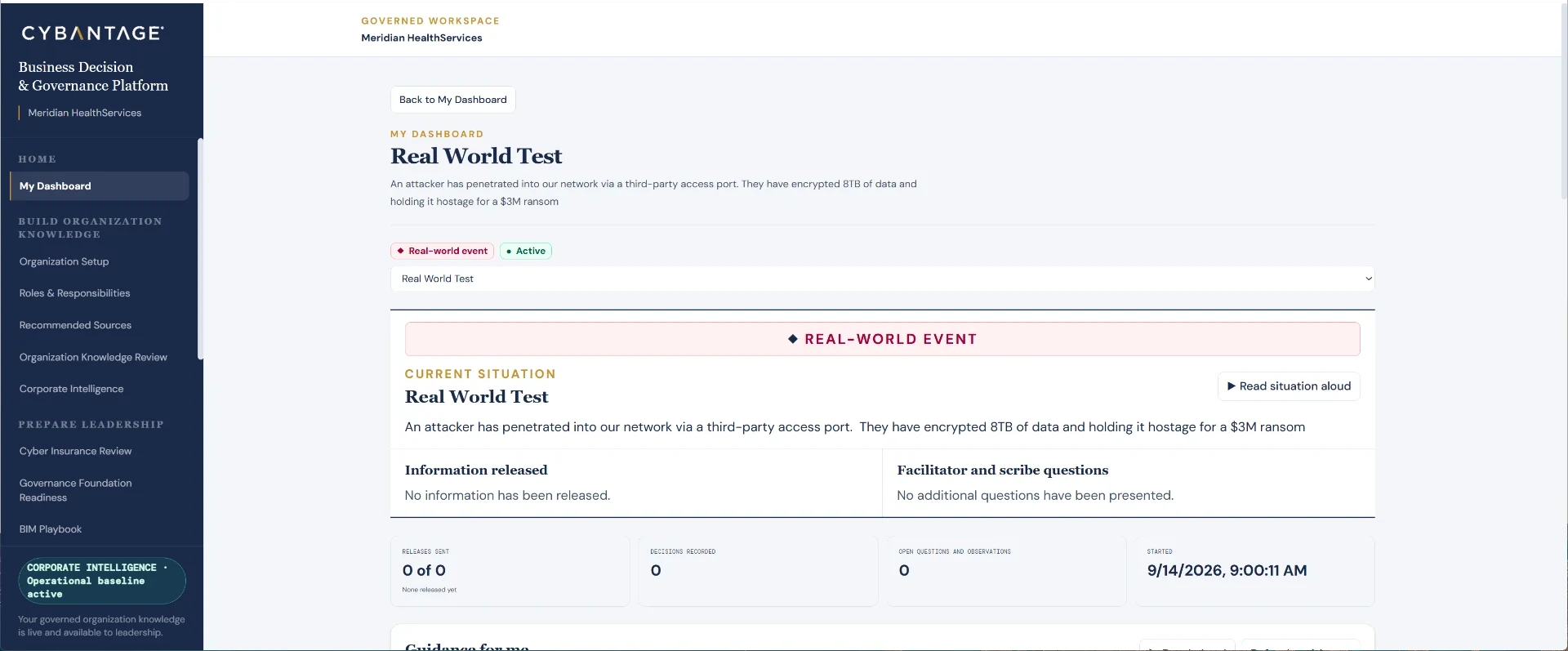Click the play icon in Read situation aloud

coord(1232,386)
